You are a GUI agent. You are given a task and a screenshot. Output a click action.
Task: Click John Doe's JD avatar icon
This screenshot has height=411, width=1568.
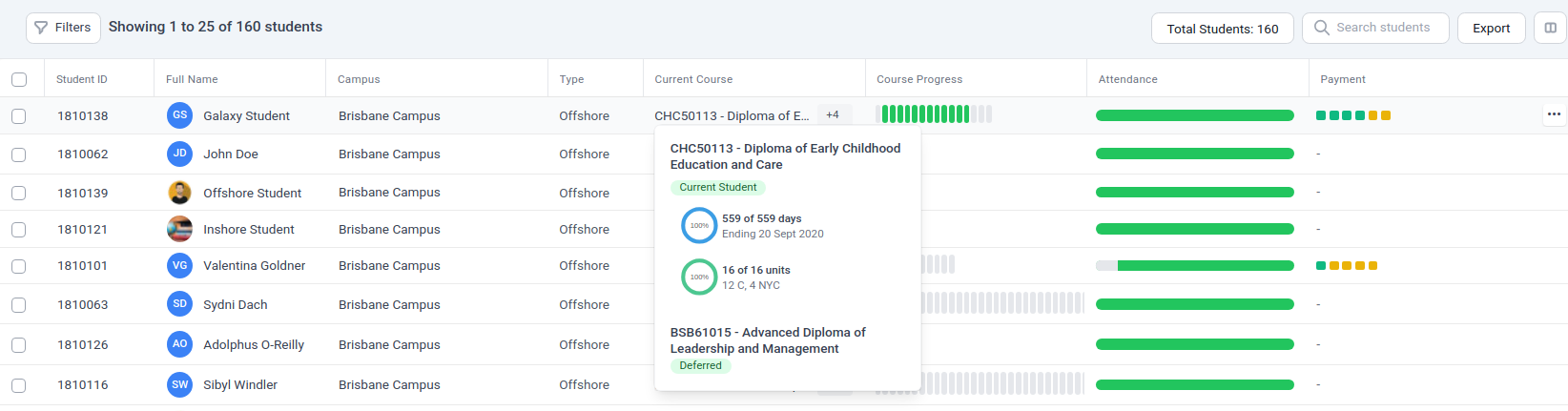click(x=179, y=154)
